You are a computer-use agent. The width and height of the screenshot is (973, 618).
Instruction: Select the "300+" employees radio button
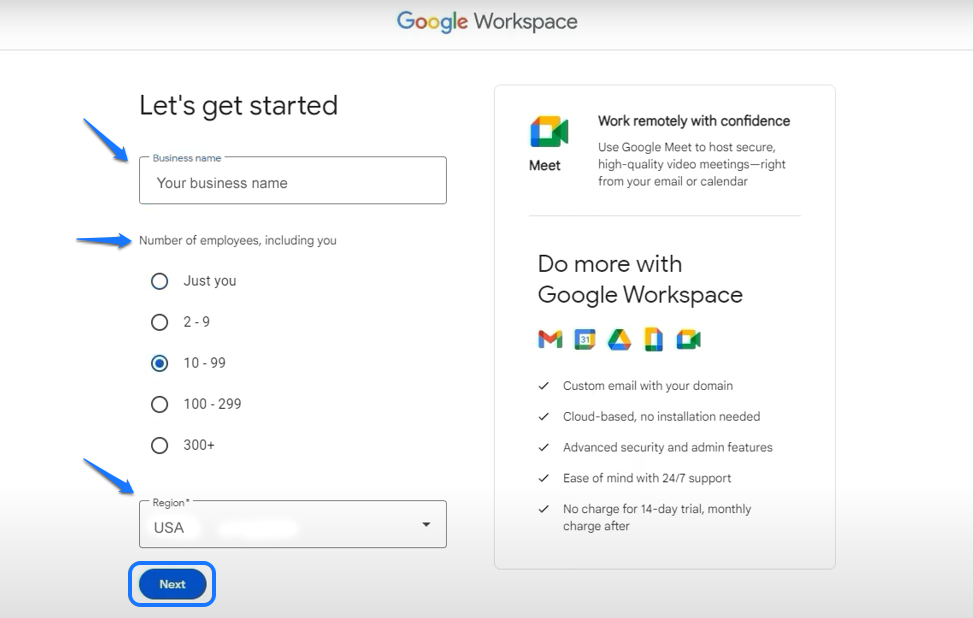tap(159, 445)
